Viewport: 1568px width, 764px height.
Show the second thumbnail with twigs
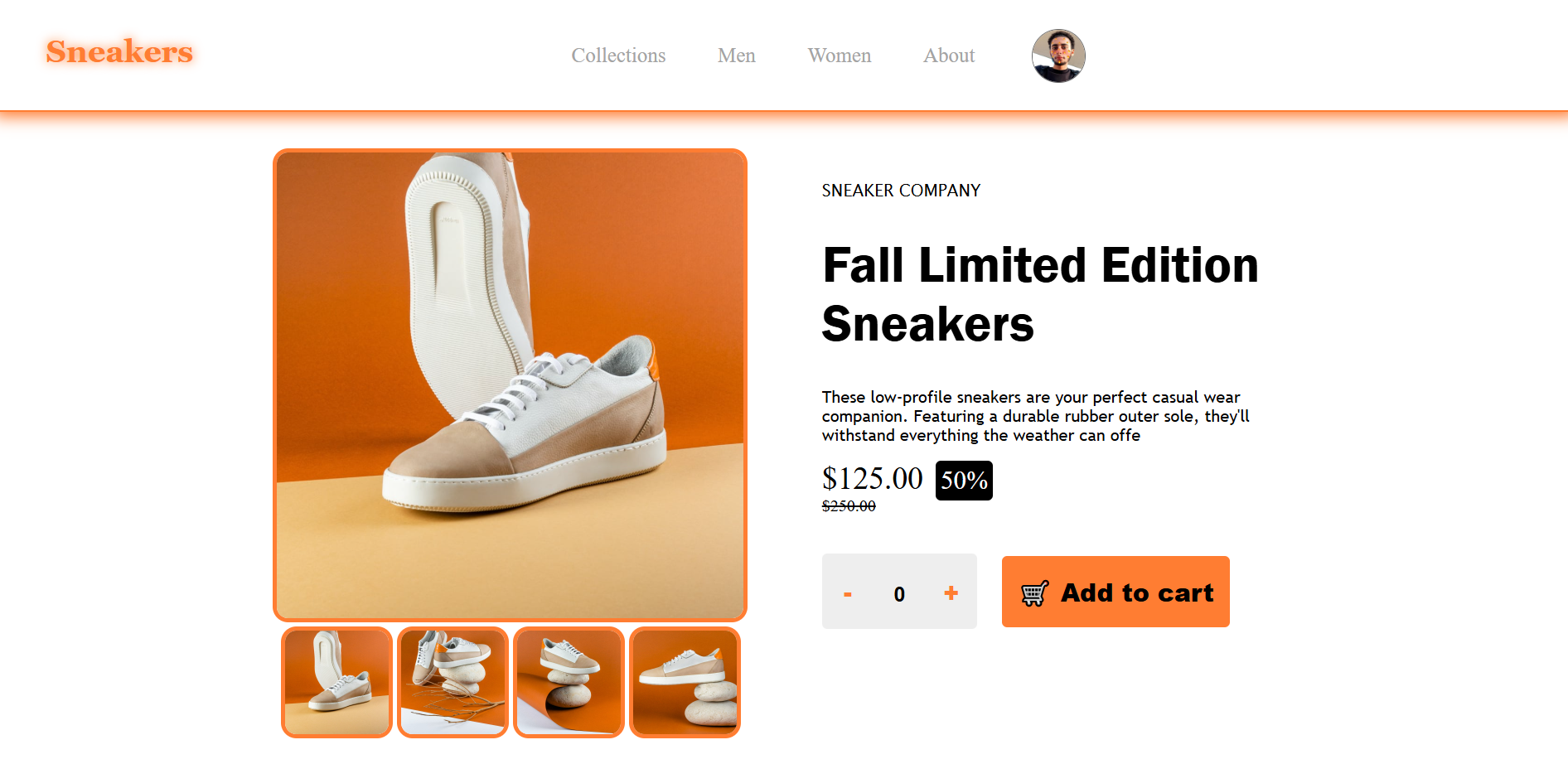coord(452,682)
